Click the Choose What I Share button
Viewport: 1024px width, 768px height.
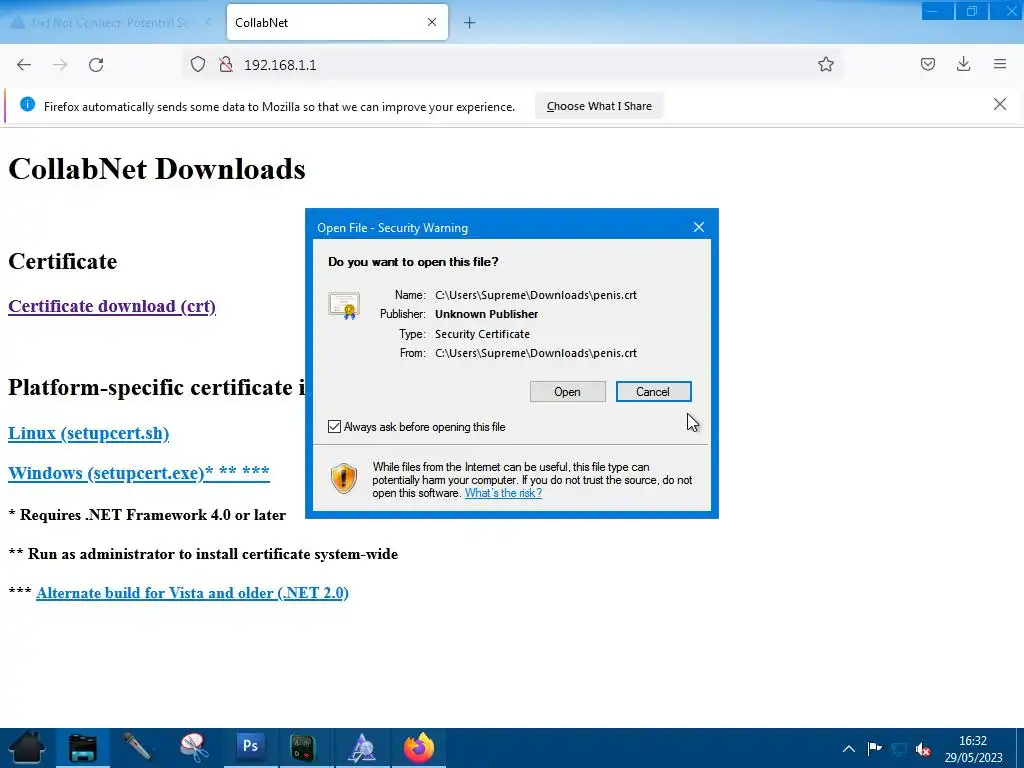coord(599,106)
